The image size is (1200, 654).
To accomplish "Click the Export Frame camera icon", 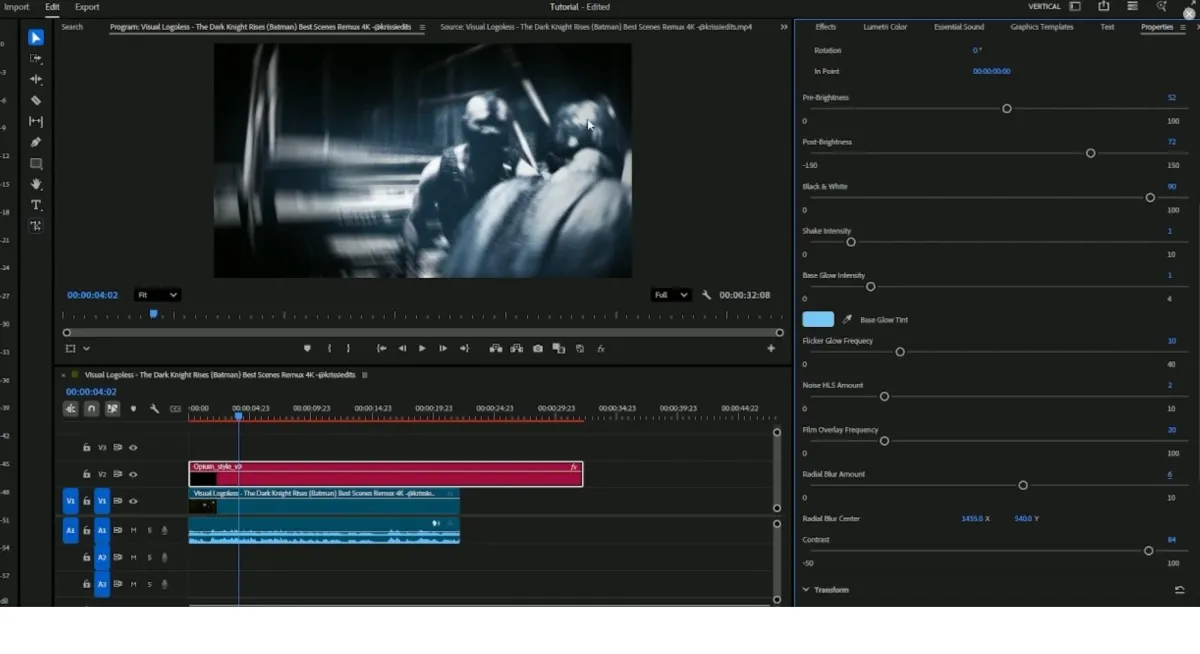I will point(538,349).
